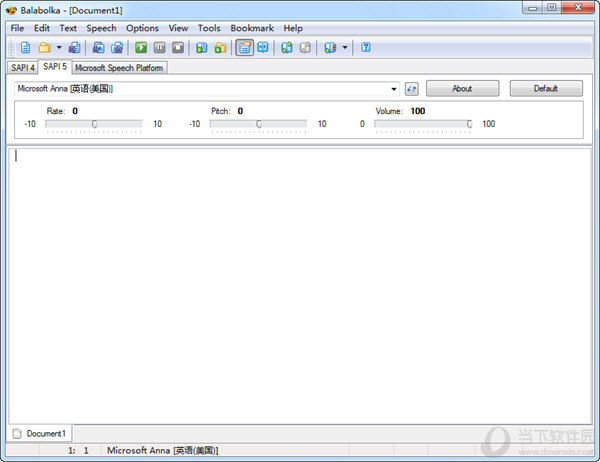
Task: Start reading aloud with green play icon
Action: (141, 48)
